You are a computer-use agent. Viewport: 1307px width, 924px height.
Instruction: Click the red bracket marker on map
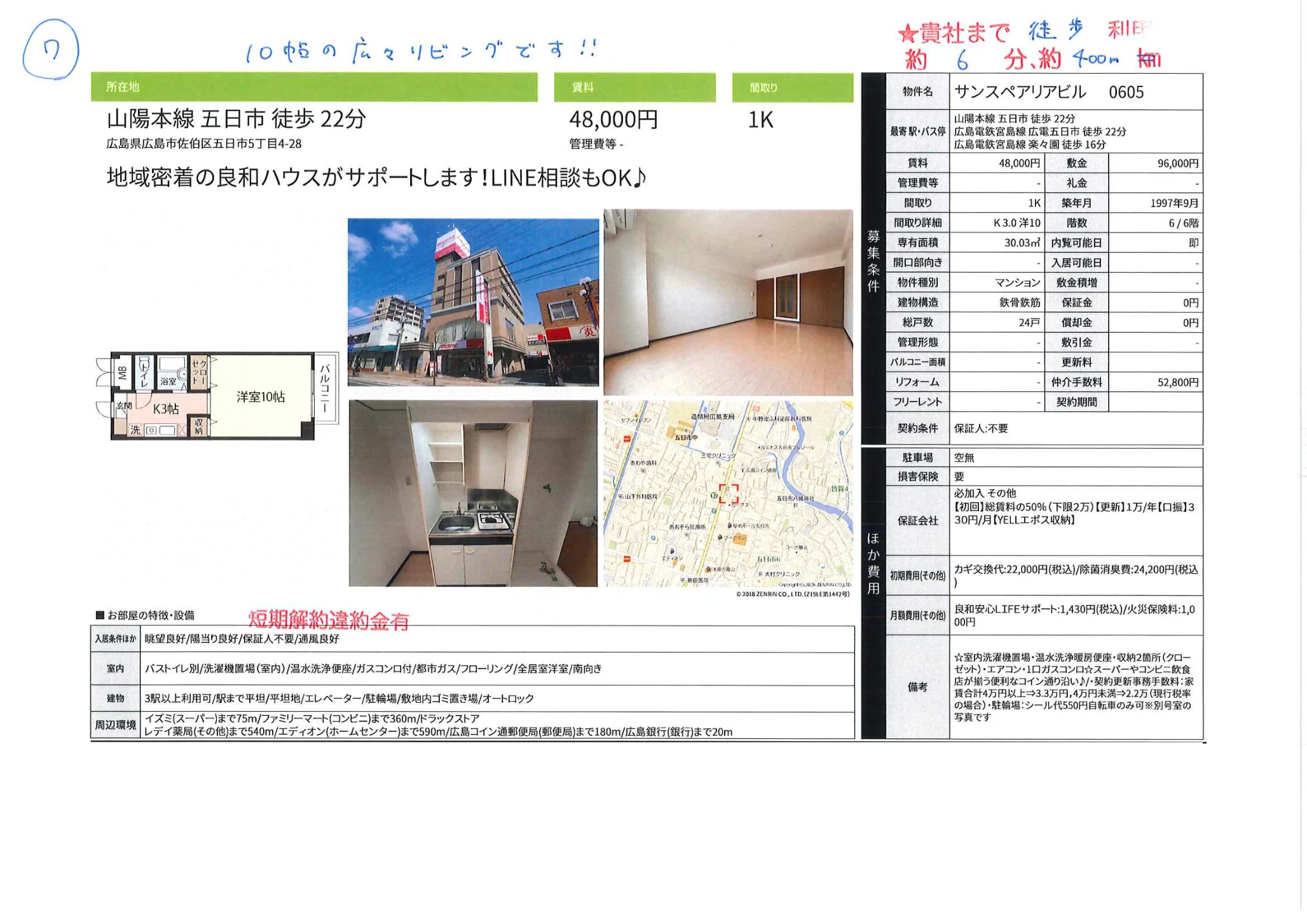(729, 494)
